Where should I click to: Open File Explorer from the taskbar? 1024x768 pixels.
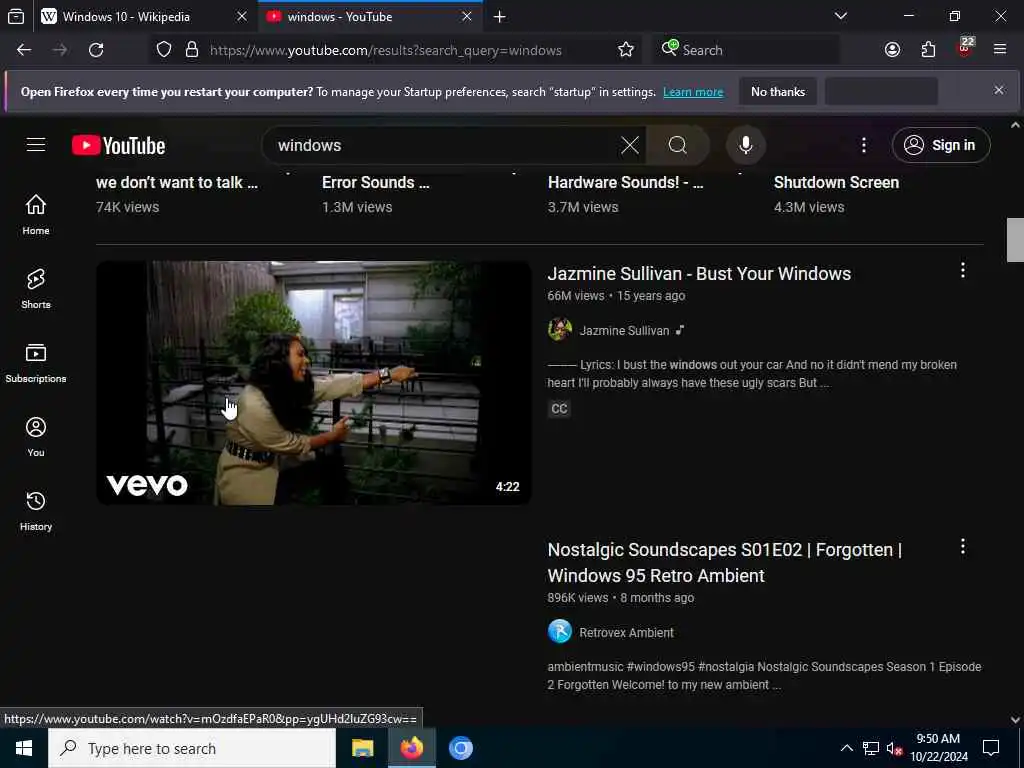point(362,748)
